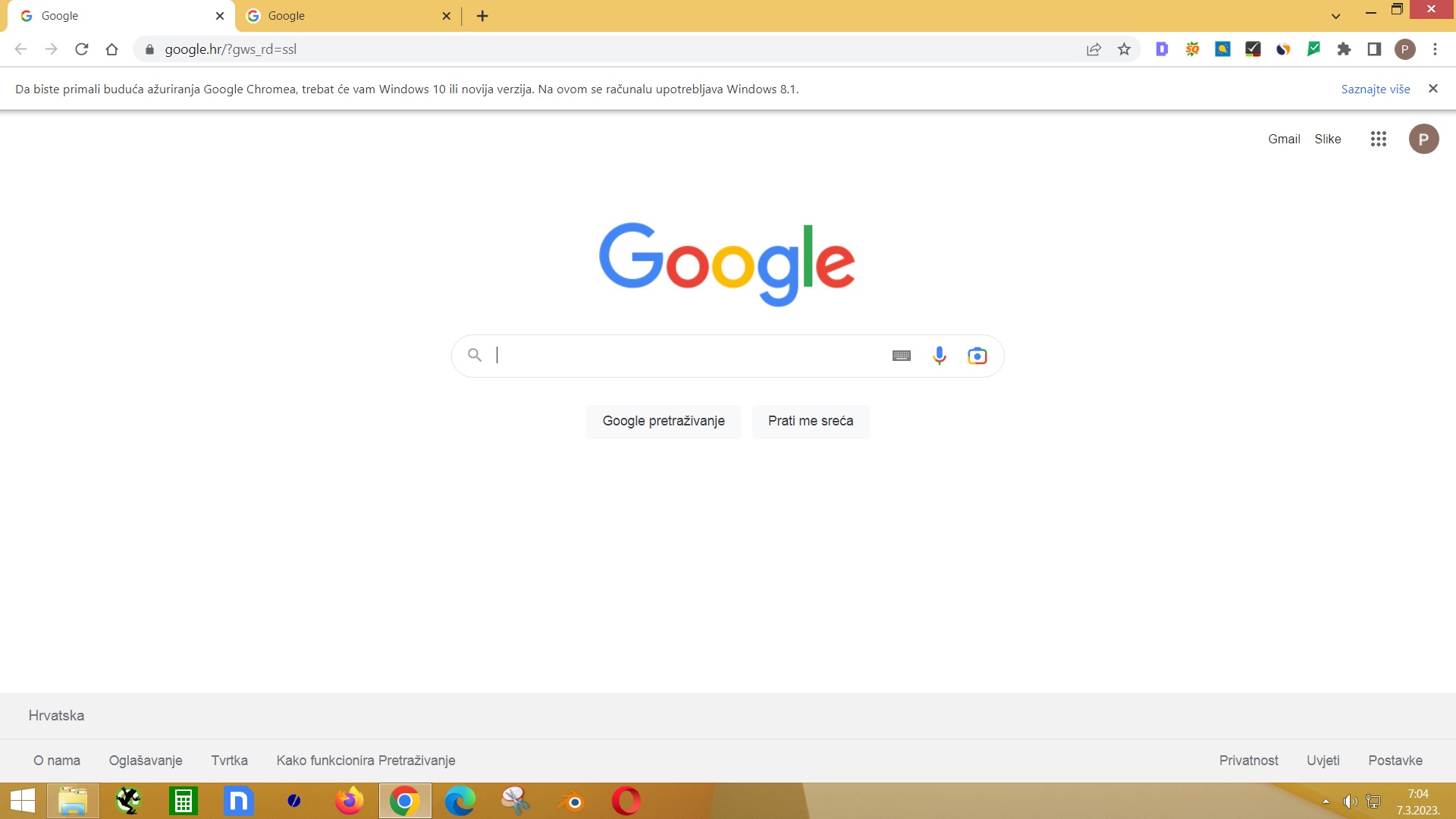Open the Gmail link
Image resolution: width=1456 pixels, height=819 pixels.
1284,139
